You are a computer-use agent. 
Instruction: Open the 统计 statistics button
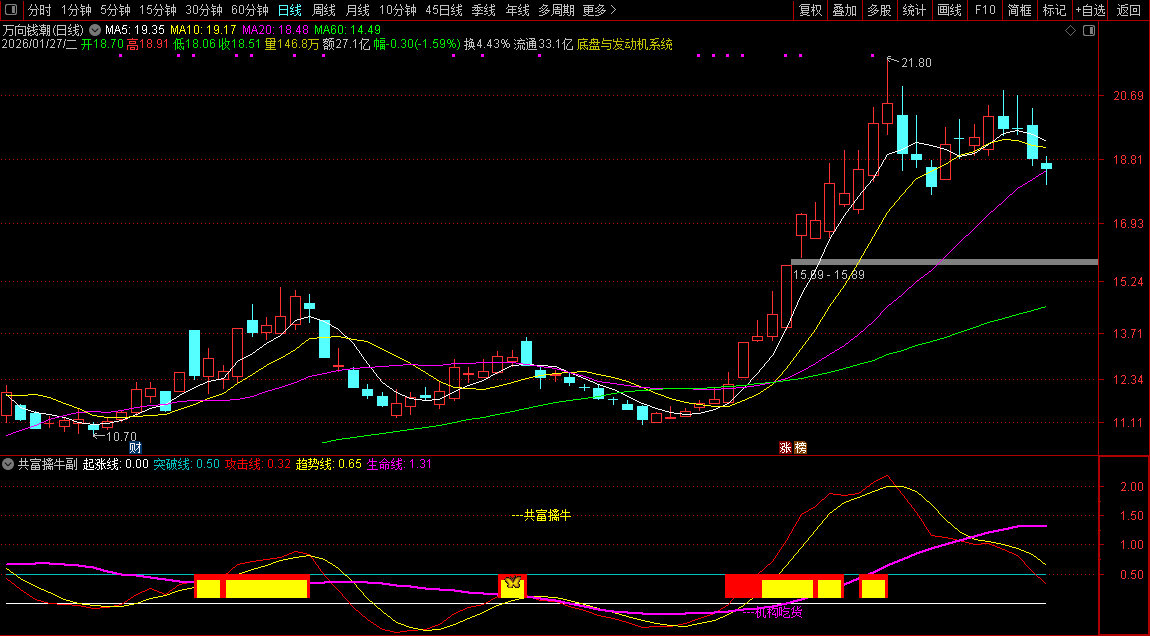915,10
